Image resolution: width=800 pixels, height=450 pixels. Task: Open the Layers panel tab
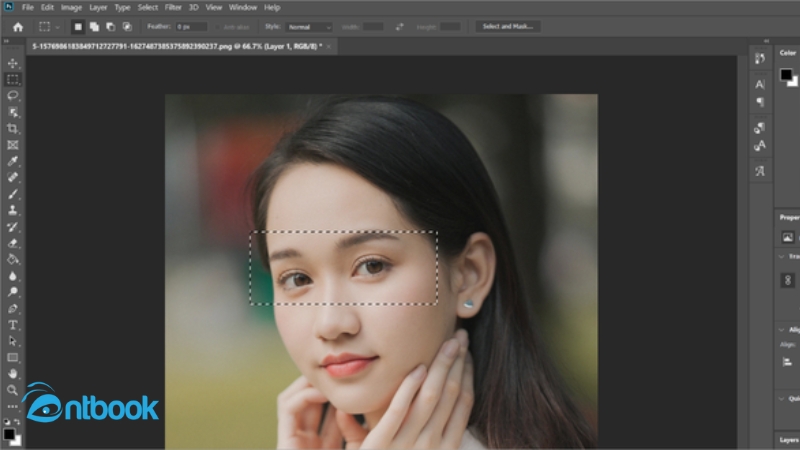coord(789,440)
